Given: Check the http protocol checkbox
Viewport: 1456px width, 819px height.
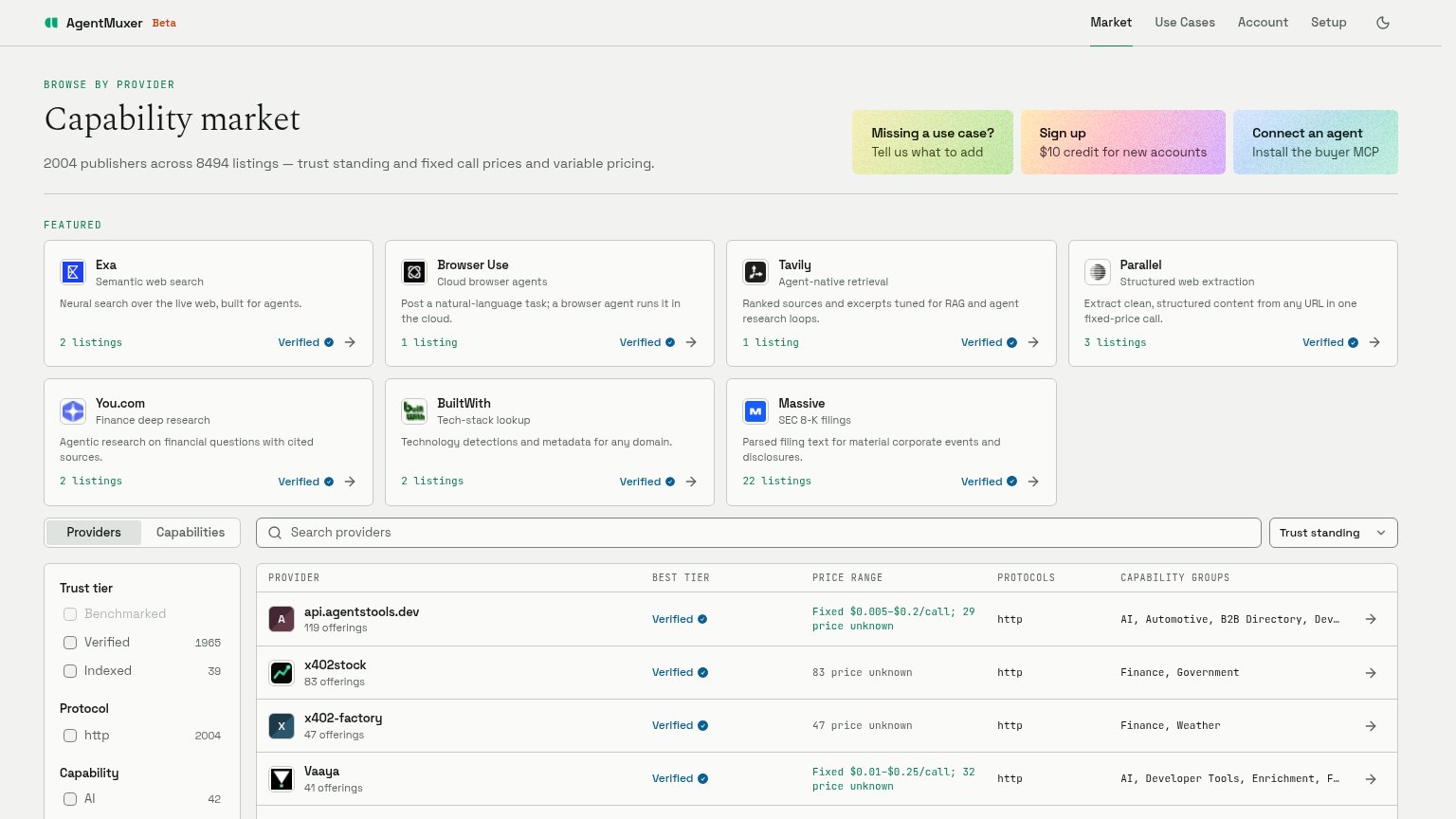Looking at the screenshot, I should pyautogui.click(x=70, y=736).
